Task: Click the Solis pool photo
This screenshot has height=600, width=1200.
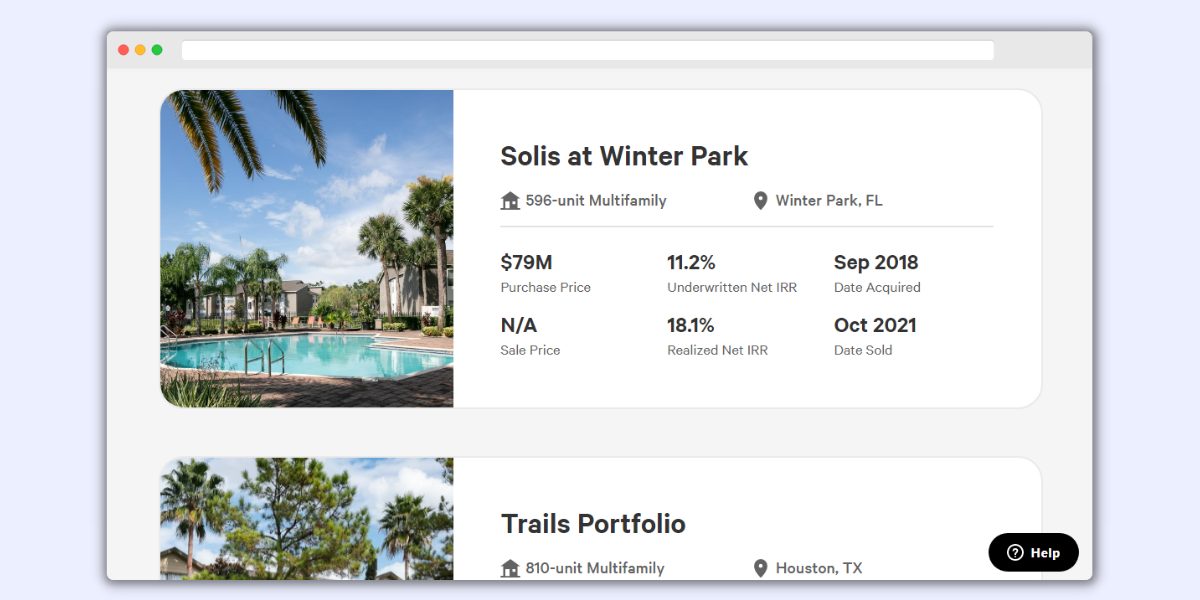Action: (305, 247)
